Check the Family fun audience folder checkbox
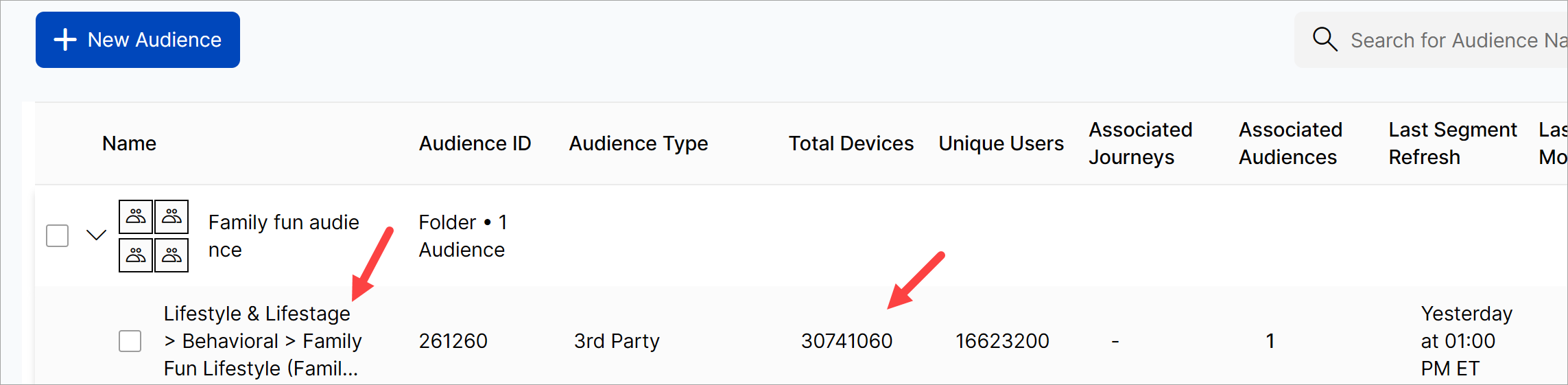1568x385 pixels. (58, 236)
